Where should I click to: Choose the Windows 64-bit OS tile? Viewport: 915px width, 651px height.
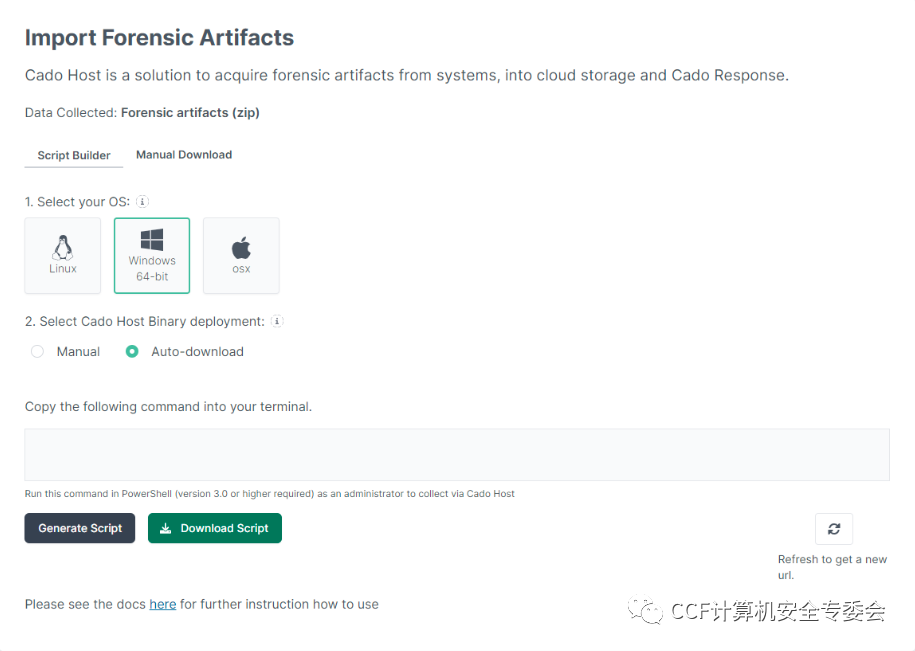152,255
